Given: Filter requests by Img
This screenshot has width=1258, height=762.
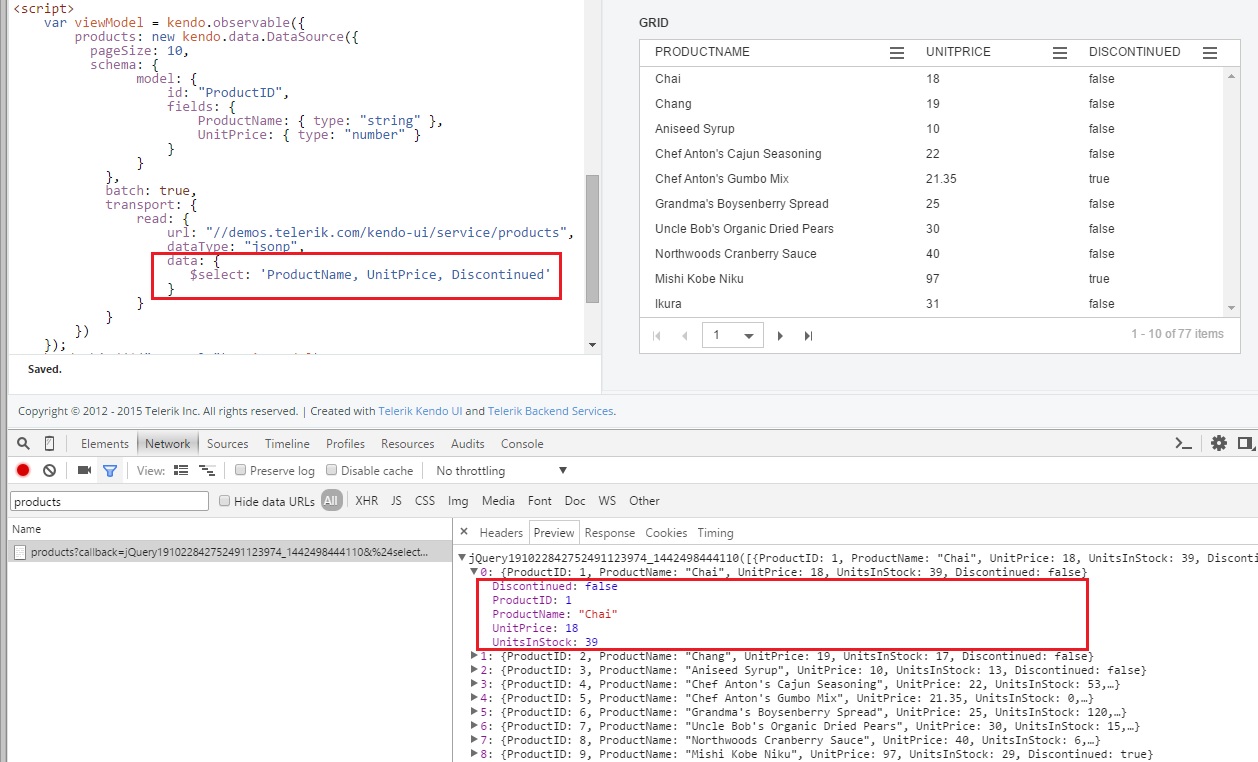Looking at the screenshot, I should tap(458, 501).
